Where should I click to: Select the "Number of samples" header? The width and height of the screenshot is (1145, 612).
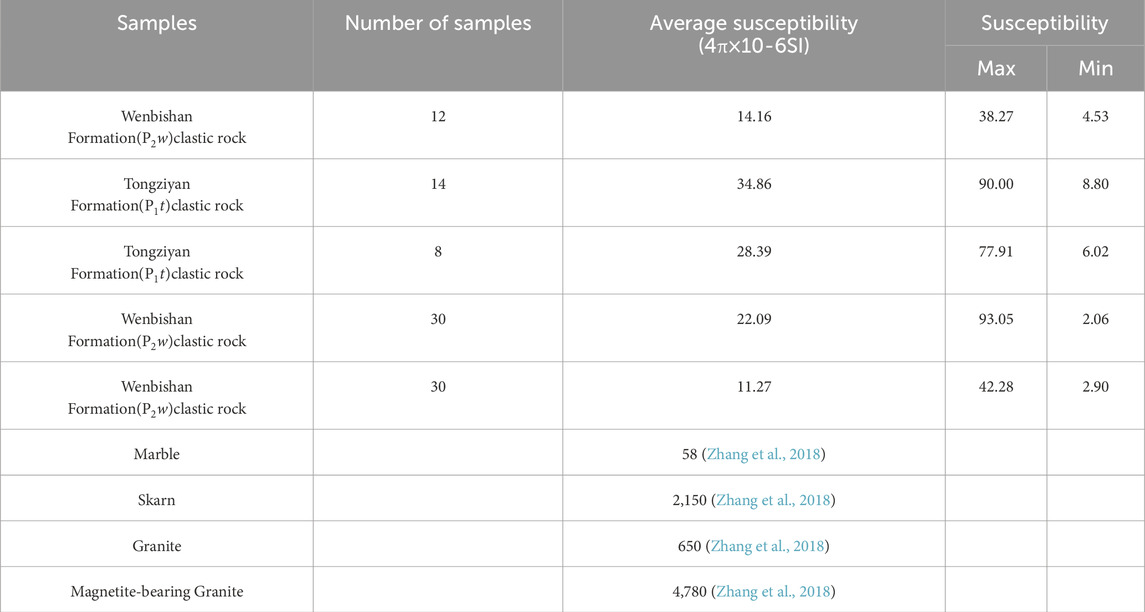point(437,23)
